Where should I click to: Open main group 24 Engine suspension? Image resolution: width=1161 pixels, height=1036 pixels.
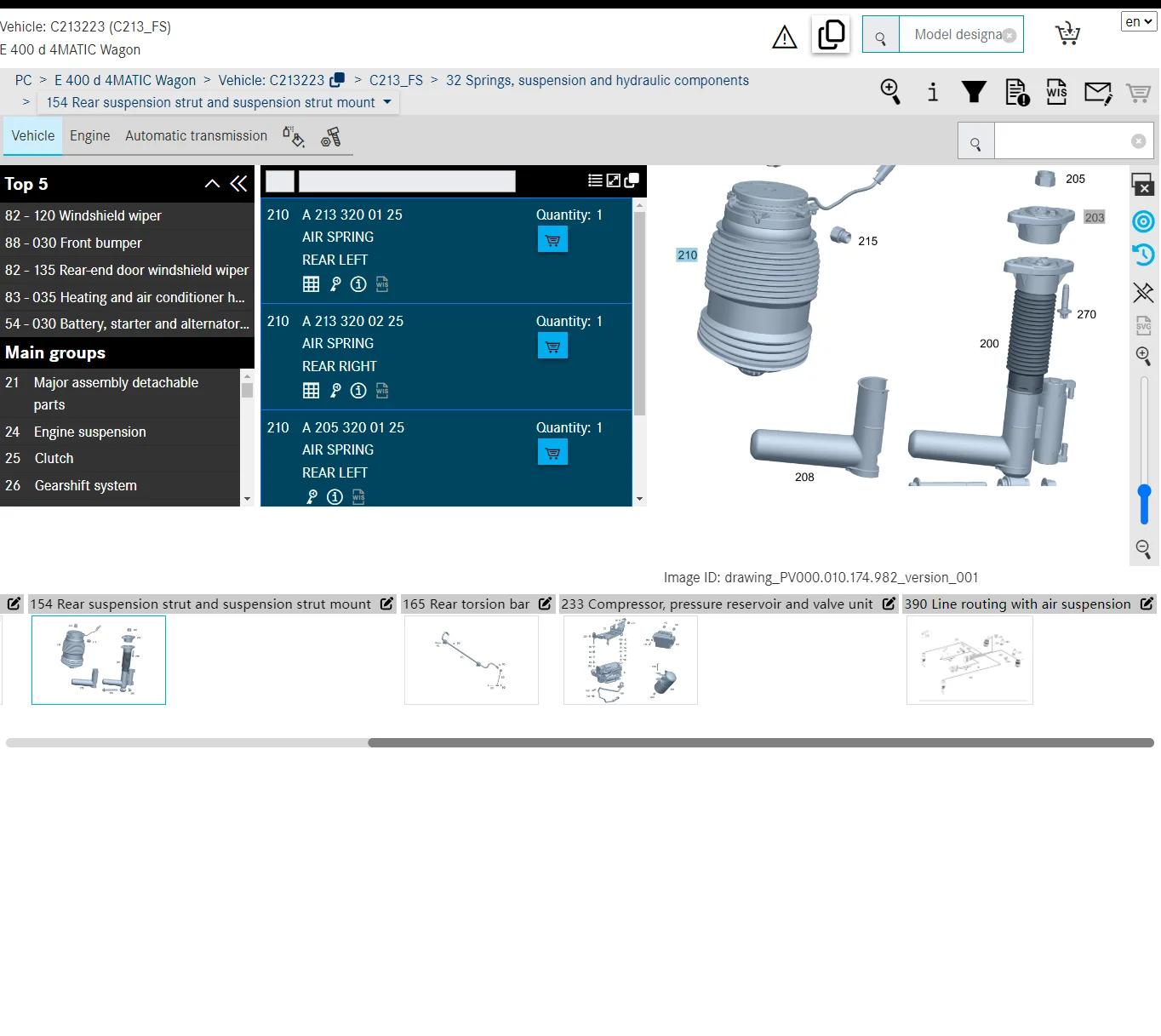[x=120, y=432]
